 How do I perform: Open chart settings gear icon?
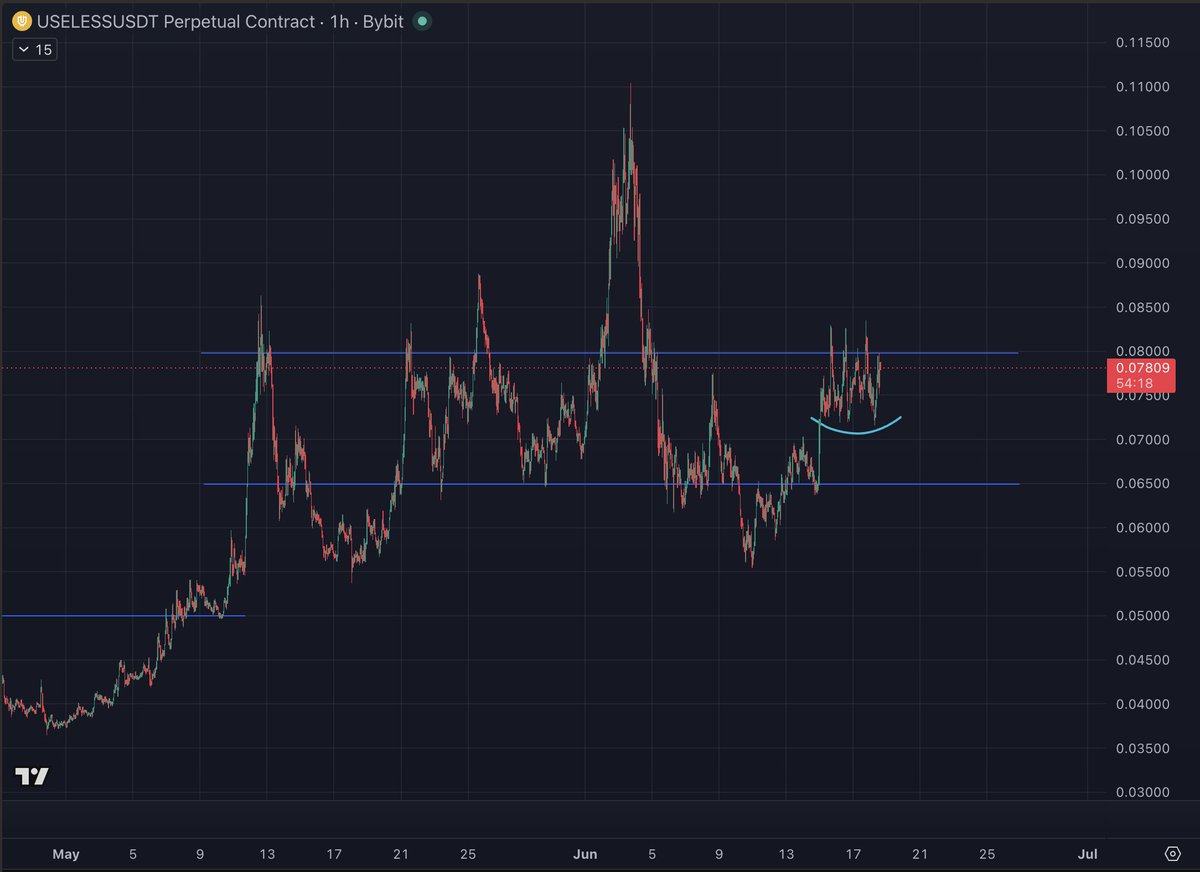[1173, 854]
